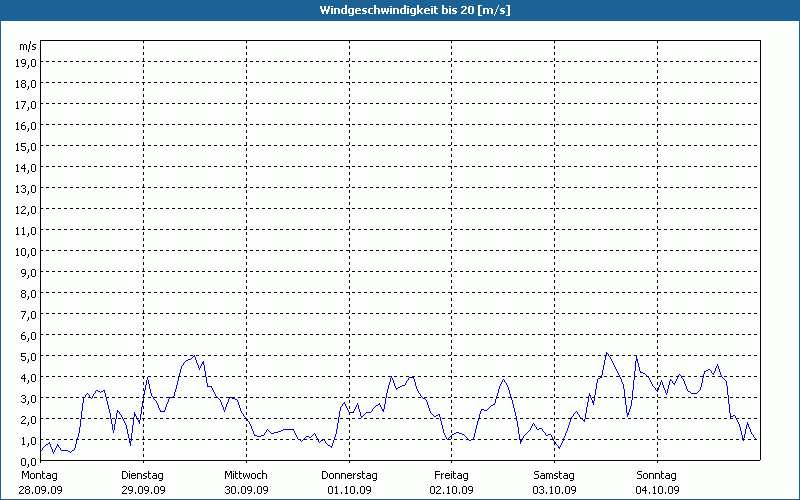Click the 17,0 y-axis label
Screen dimensions: 800x500
(26, 105)
